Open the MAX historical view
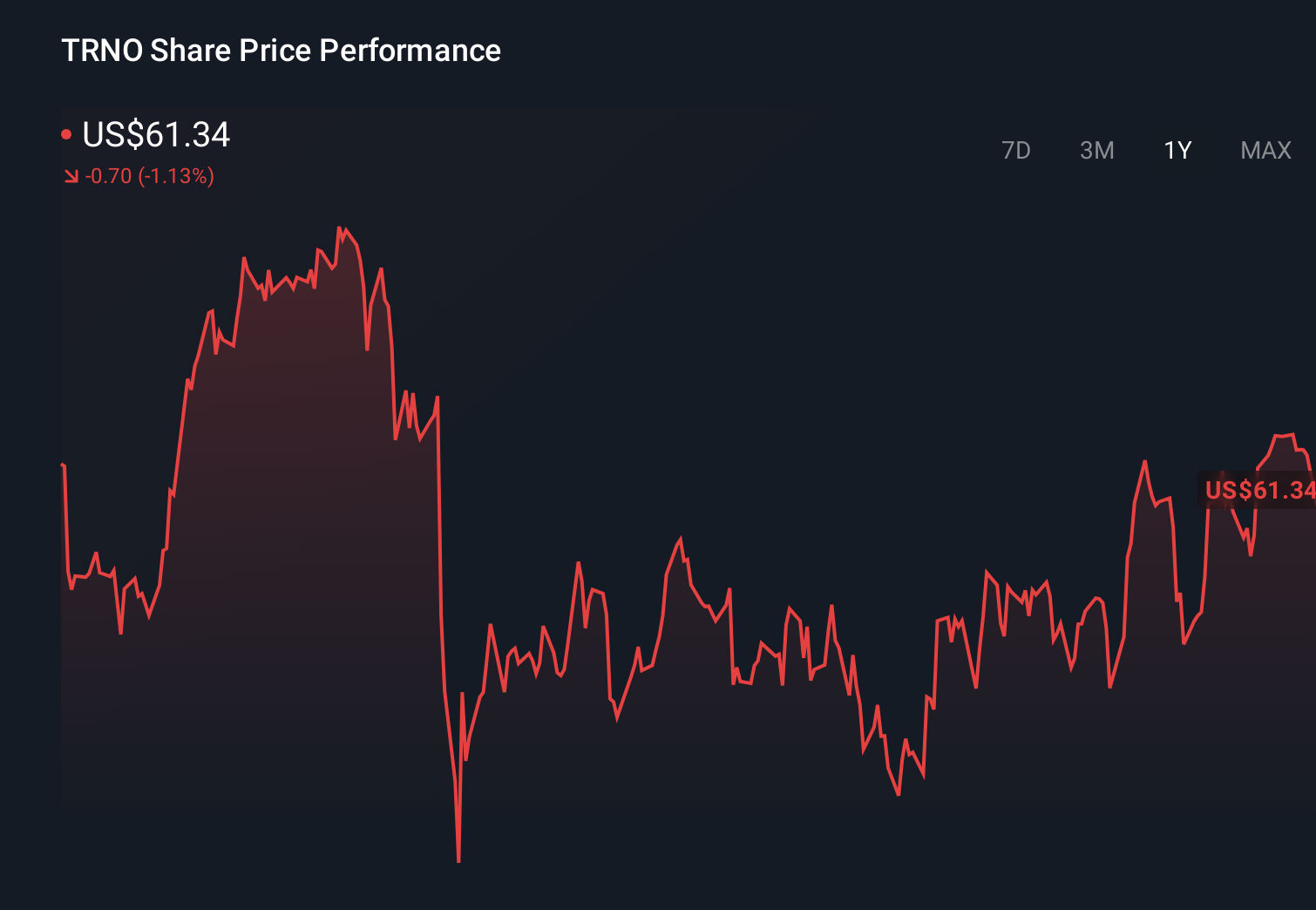This screenshot has width=1316, height=910. point(1265,150)
